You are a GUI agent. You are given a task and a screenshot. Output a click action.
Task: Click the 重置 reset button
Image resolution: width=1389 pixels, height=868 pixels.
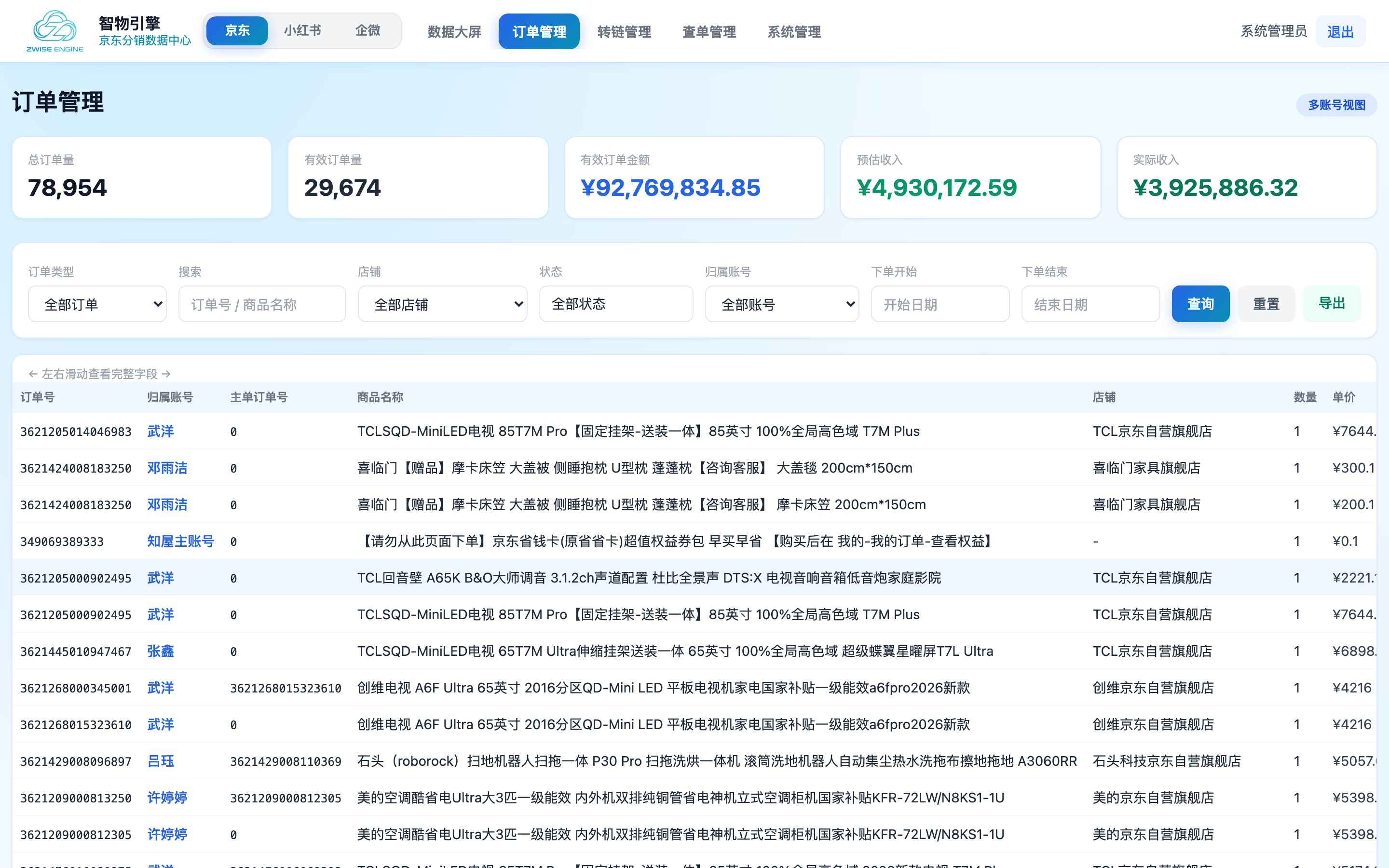coord(1266,304)
